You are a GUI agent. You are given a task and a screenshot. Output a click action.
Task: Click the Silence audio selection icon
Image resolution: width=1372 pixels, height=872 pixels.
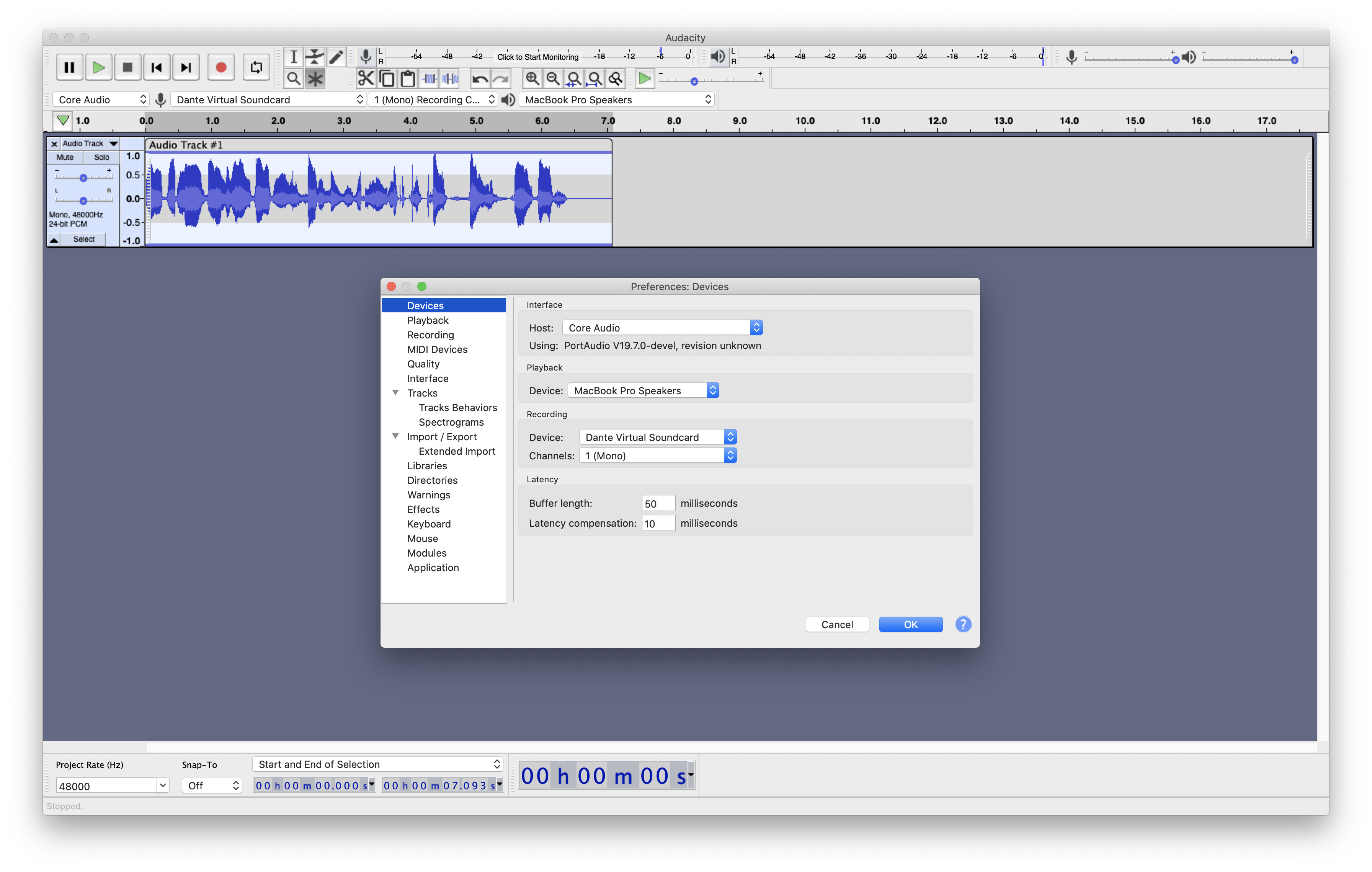pos(450,78)
